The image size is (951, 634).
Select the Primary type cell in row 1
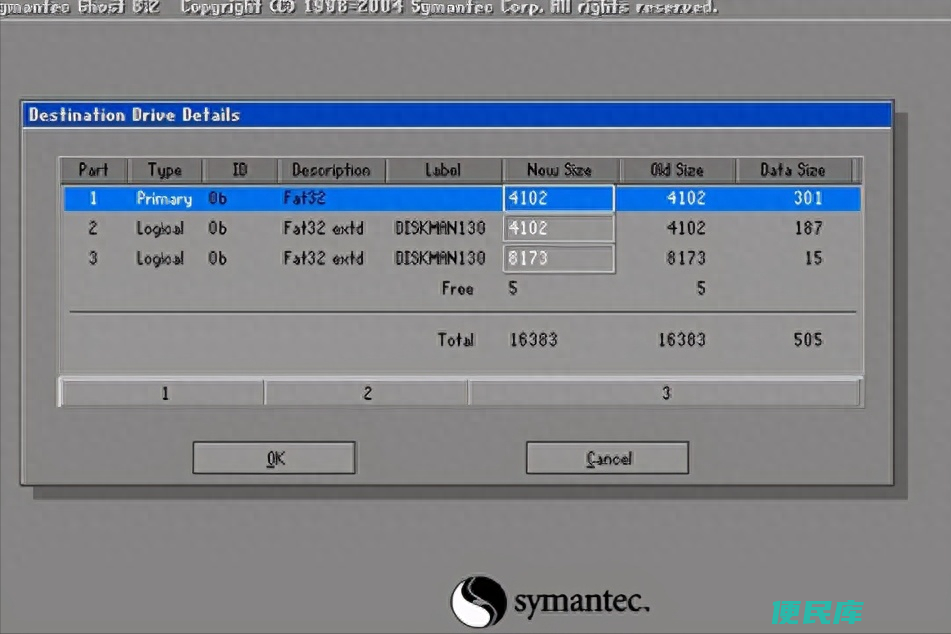[164, 199]
